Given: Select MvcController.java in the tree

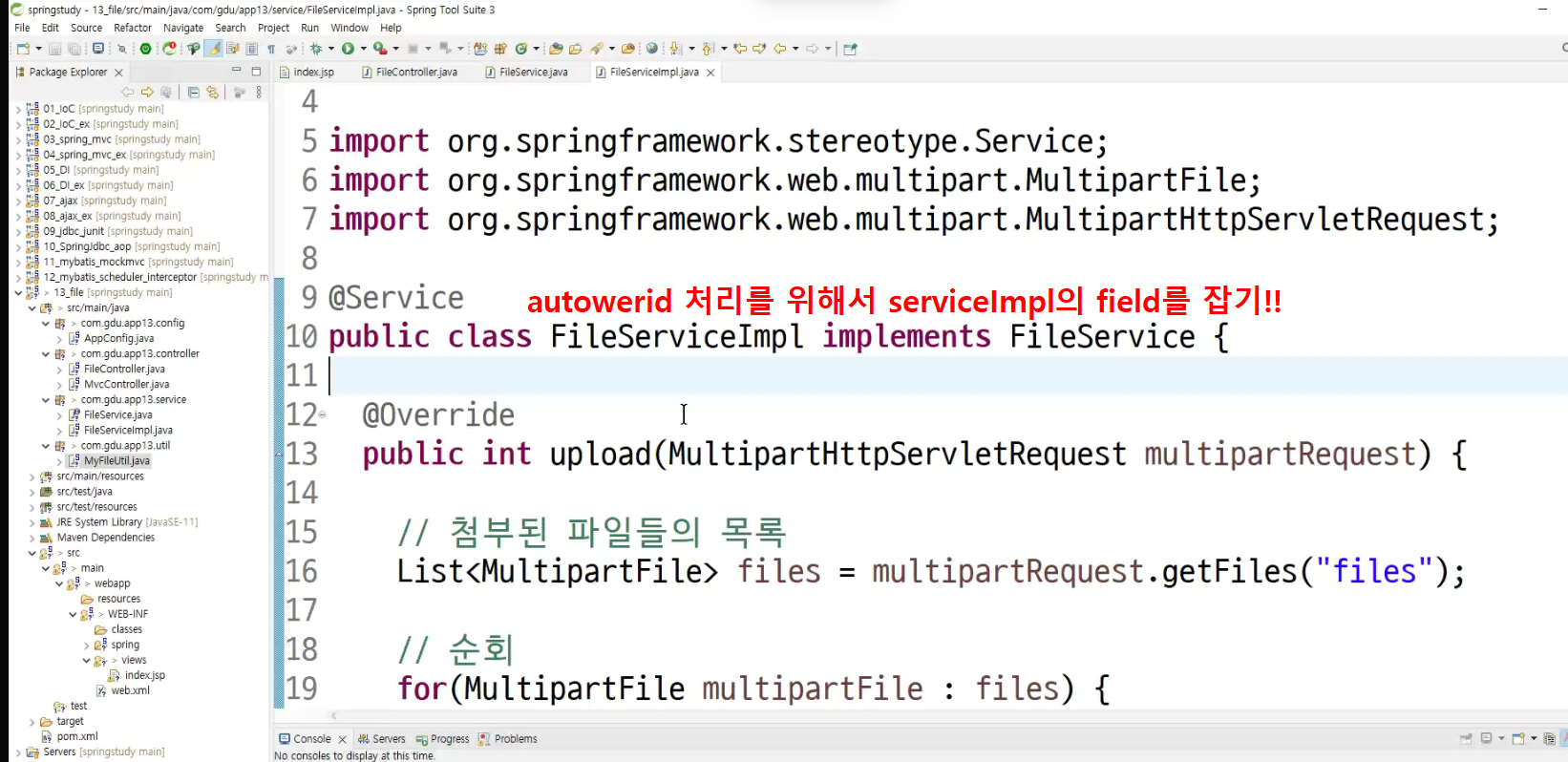Looking at the screenshot, I should pyautogui.click(x=118, y=385).
